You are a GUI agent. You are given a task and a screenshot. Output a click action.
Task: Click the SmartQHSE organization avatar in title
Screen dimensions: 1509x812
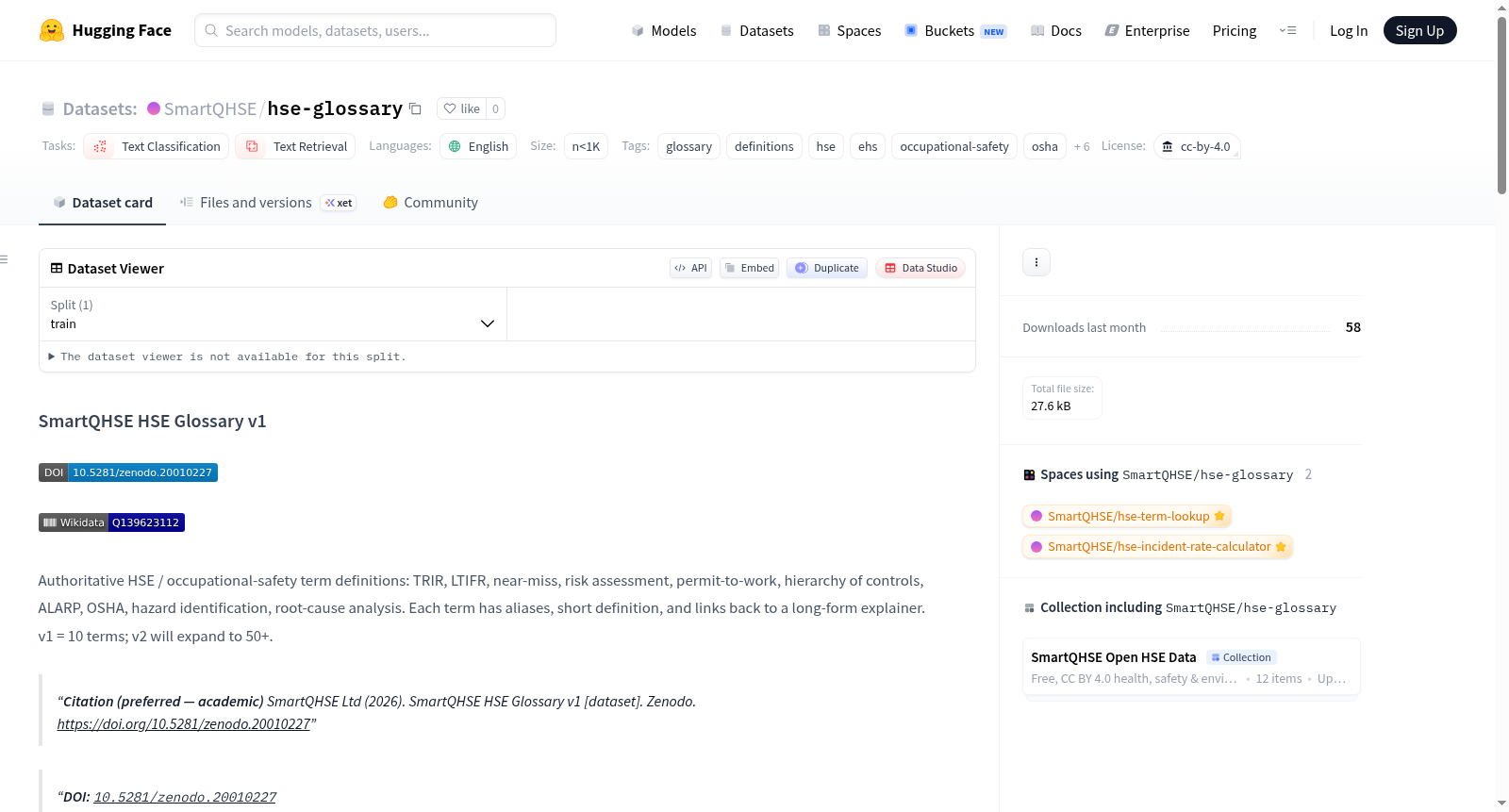[154, 108]
